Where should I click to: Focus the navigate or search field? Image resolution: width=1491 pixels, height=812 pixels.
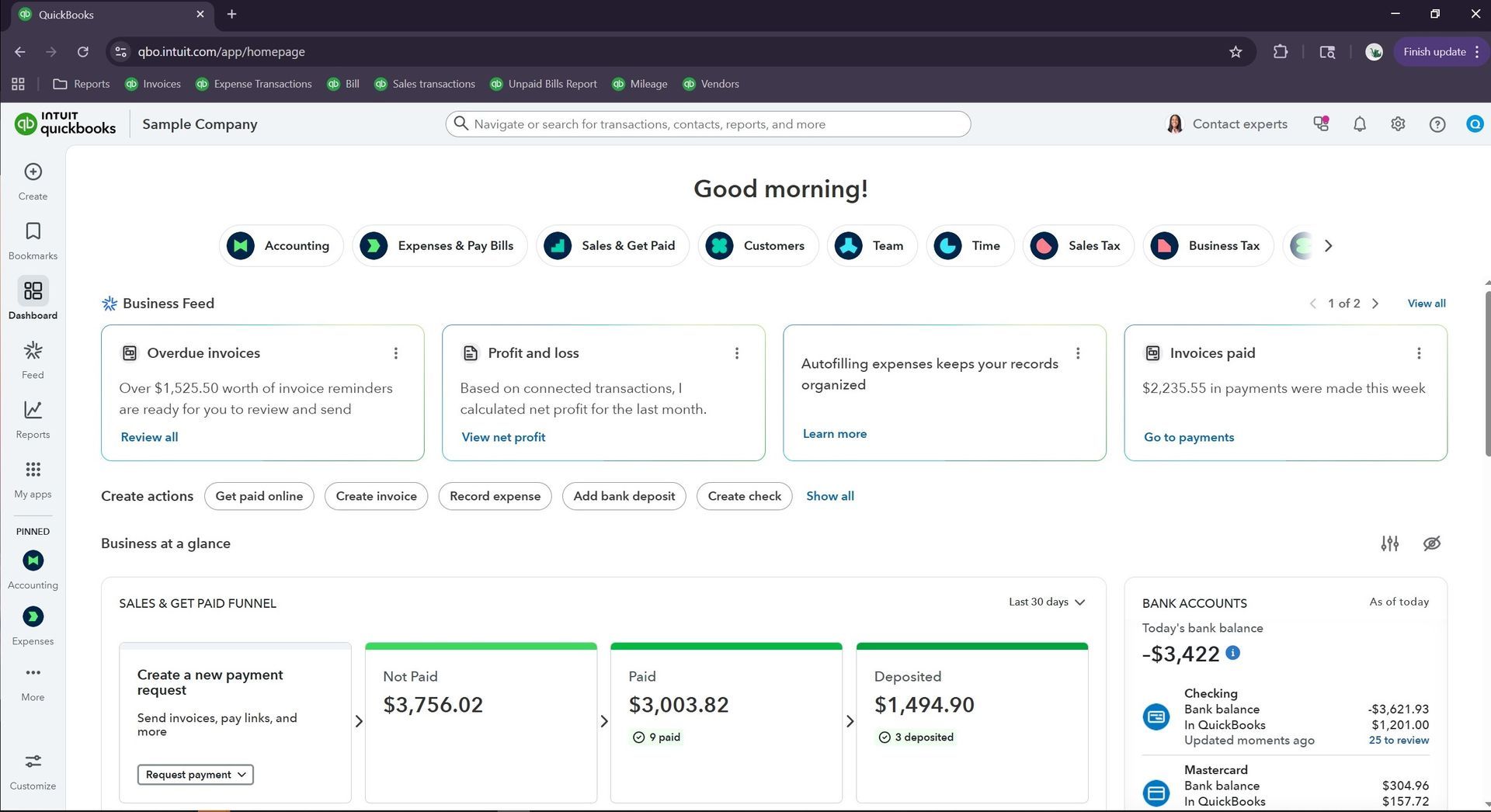point(708,124)
